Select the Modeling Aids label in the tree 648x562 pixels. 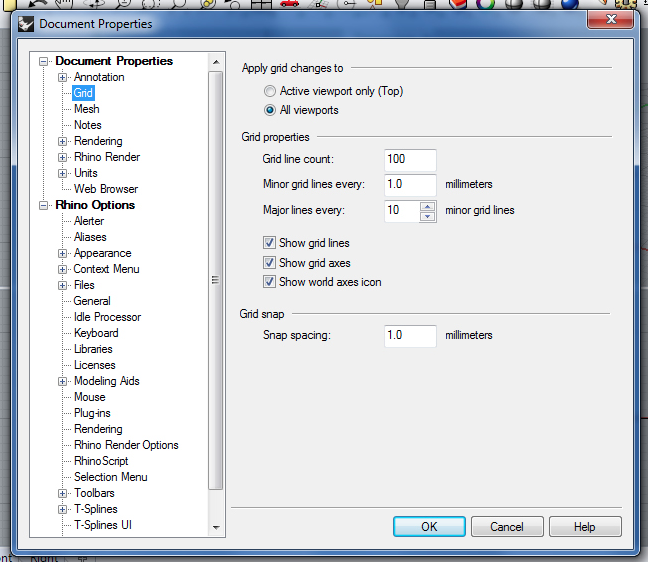tap(107, 381)
